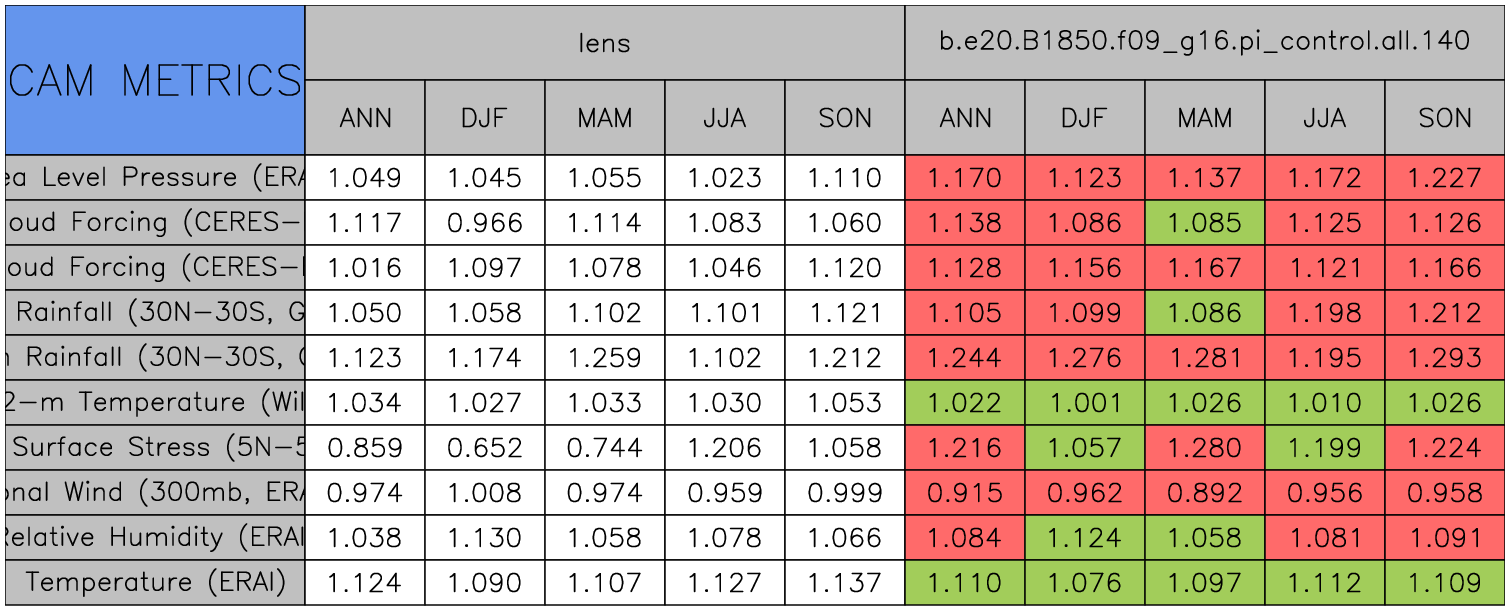This screenshot has width=1510, height=611.
Task: Click the red cell showing 1.293
Action: tap(1445, 357)
